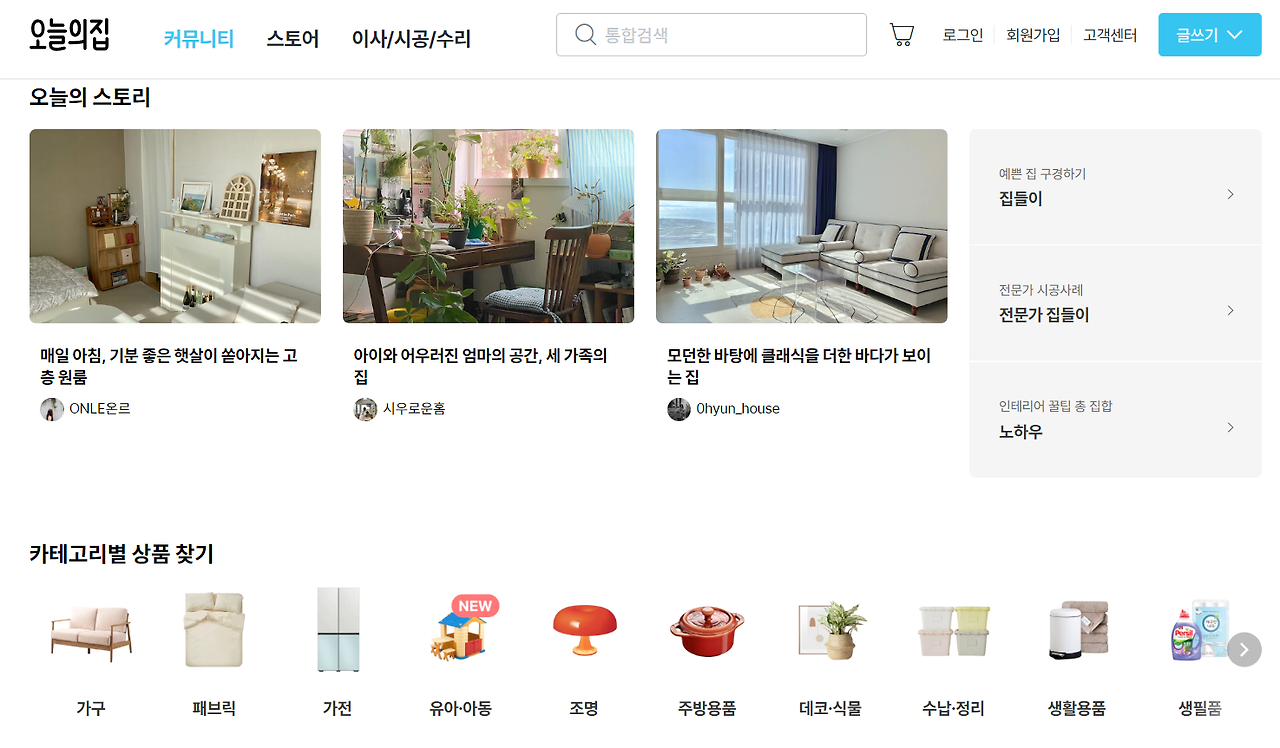Open 전문가 집들이 row with chevron
The image size is (1280, 748).
tap(1115, 303)
